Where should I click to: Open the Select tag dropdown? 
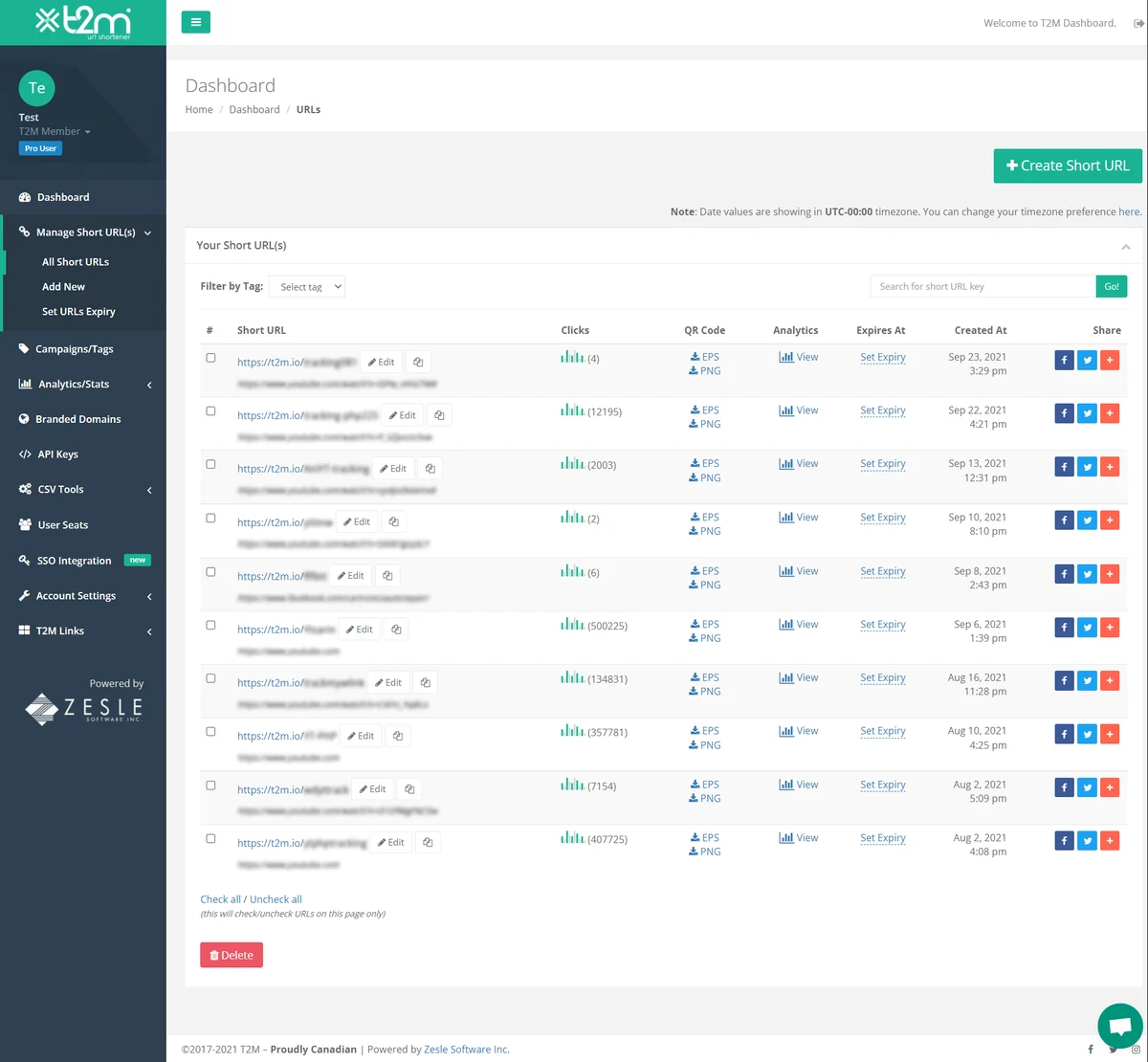click(x=306, y=286)
